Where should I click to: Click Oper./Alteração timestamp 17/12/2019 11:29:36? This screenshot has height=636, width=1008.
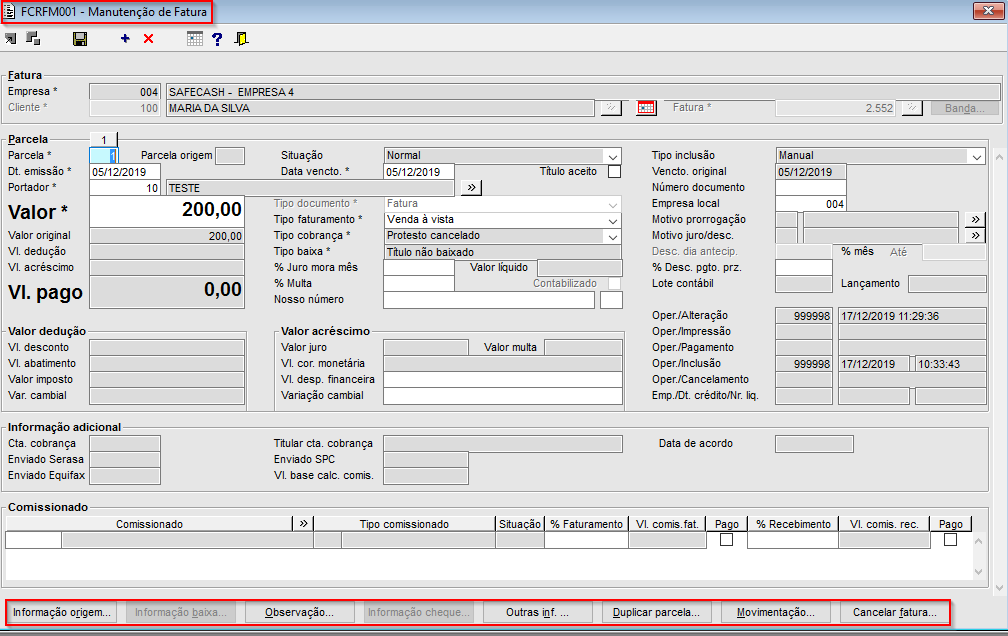912,316
